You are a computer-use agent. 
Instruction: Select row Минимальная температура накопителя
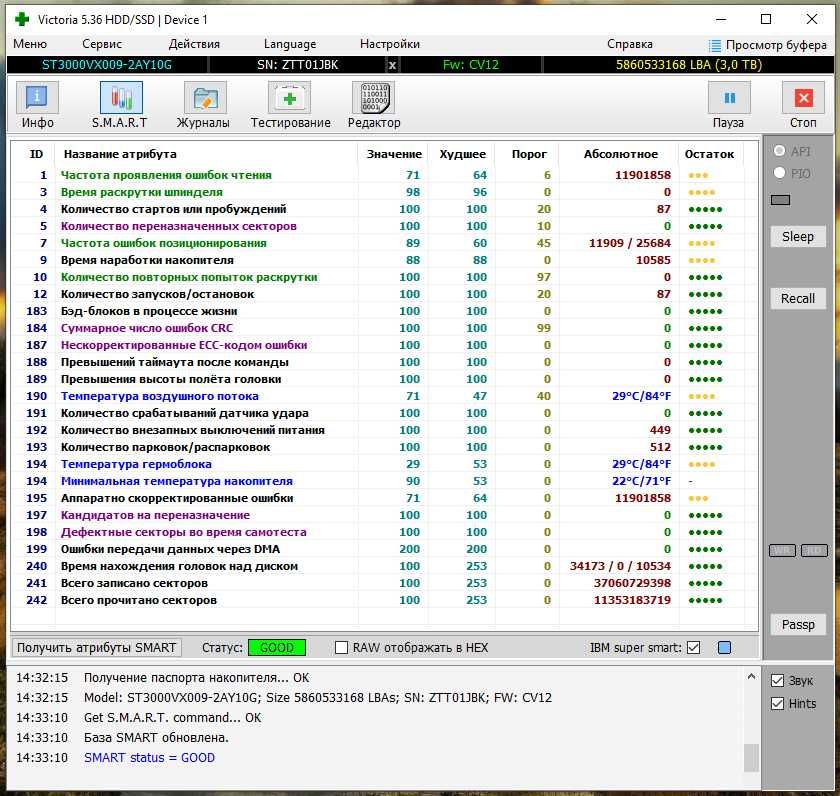pyautogui.click(x=384, y=481)
